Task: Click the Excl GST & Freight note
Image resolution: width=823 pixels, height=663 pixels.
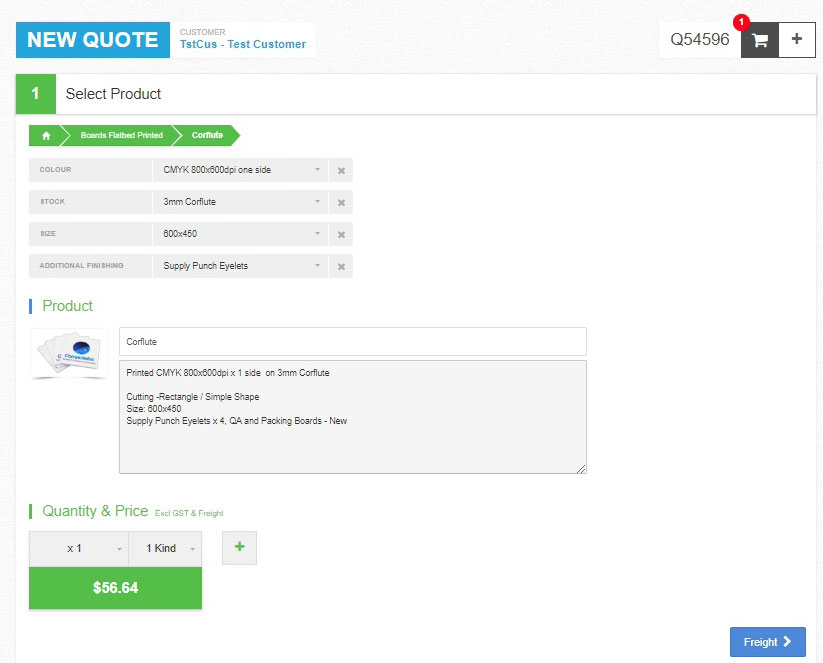Action: 189,513
